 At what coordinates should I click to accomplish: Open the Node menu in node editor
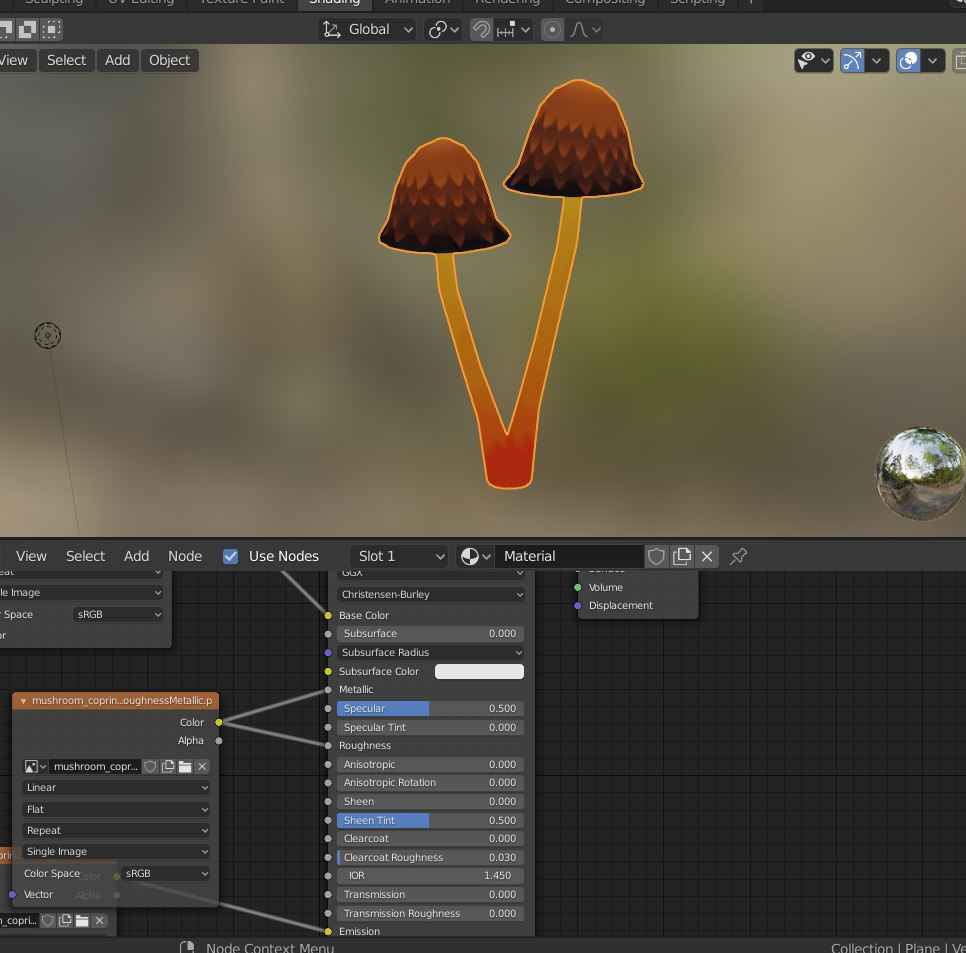185,556
